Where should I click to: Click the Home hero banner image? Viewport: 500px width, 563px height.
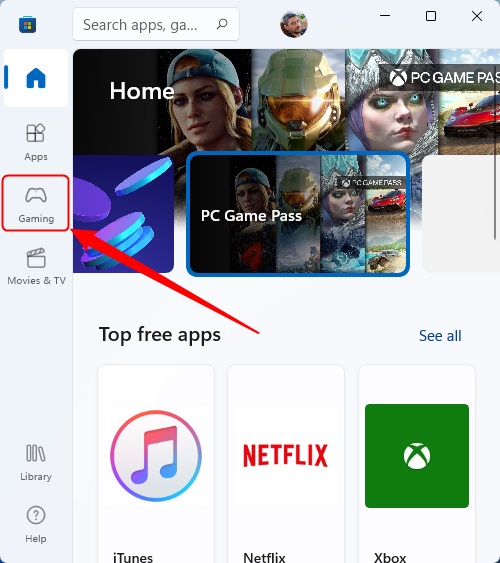[x=286, y=101]
